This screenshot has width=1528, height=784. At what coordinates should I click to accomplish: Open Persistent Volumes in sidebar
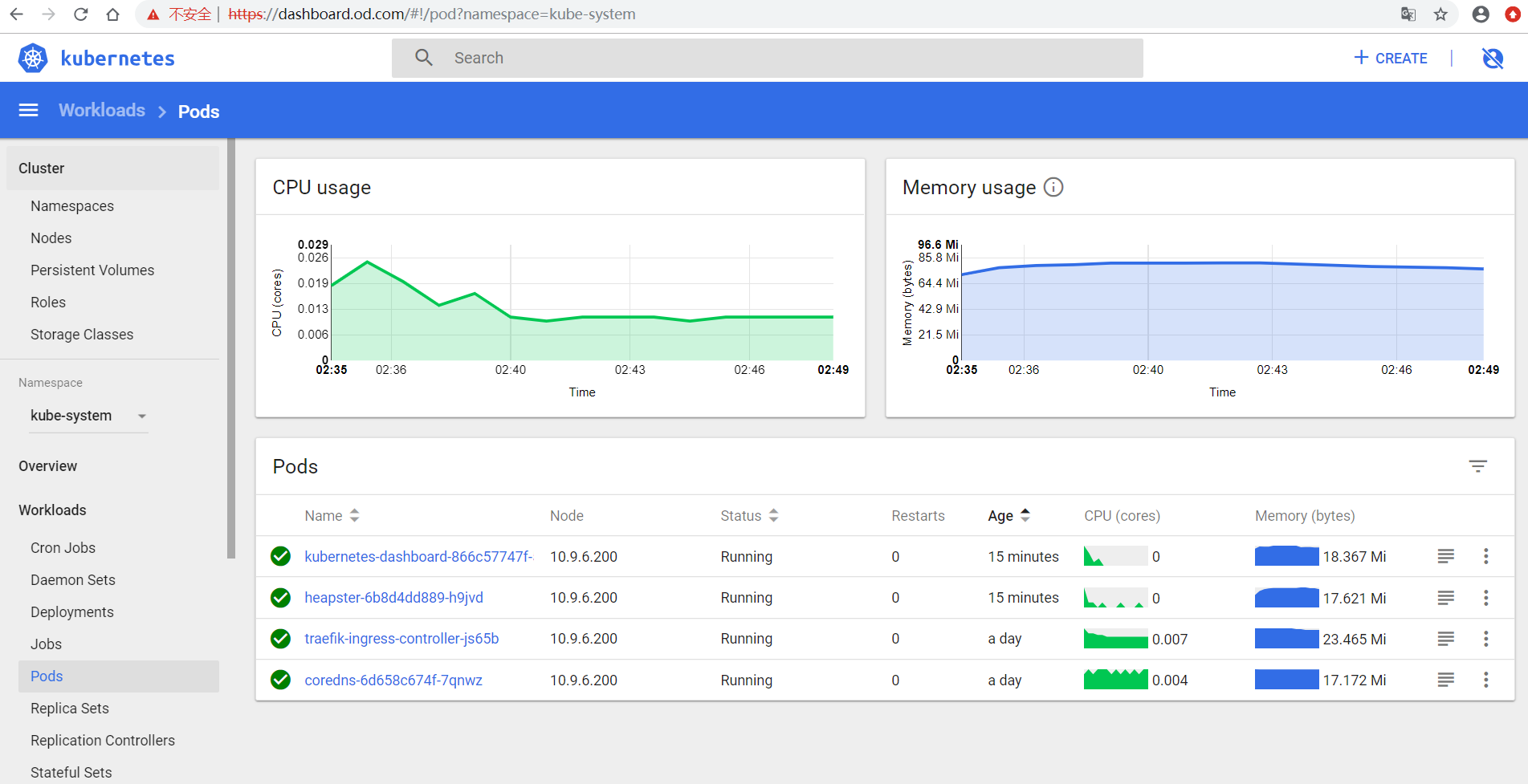click(x=92, y=270)
